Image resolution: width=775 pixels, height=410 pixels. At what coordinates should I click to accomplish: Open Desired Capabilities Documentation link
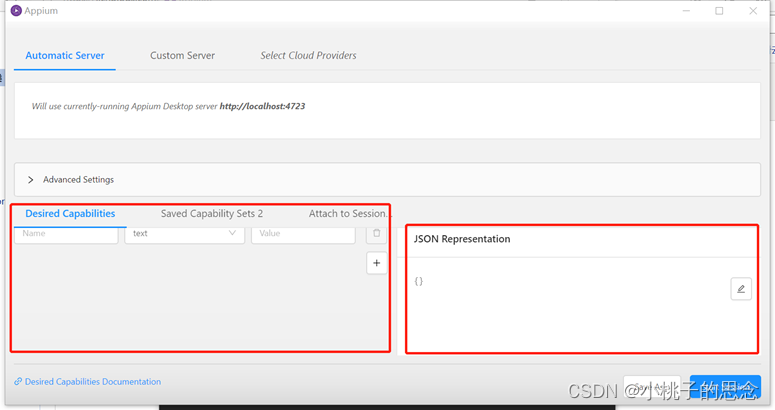click(x=87, y=381)
